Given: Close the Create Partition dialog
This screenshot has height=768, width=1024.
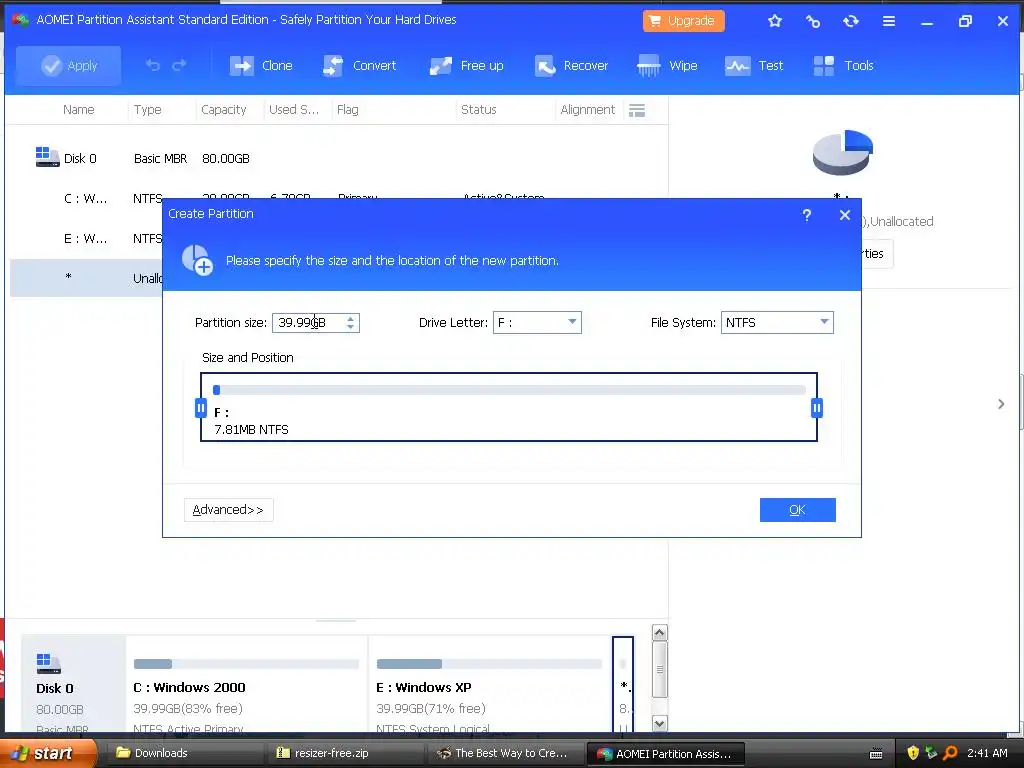Looking at the screenshot, I should 844,215.
